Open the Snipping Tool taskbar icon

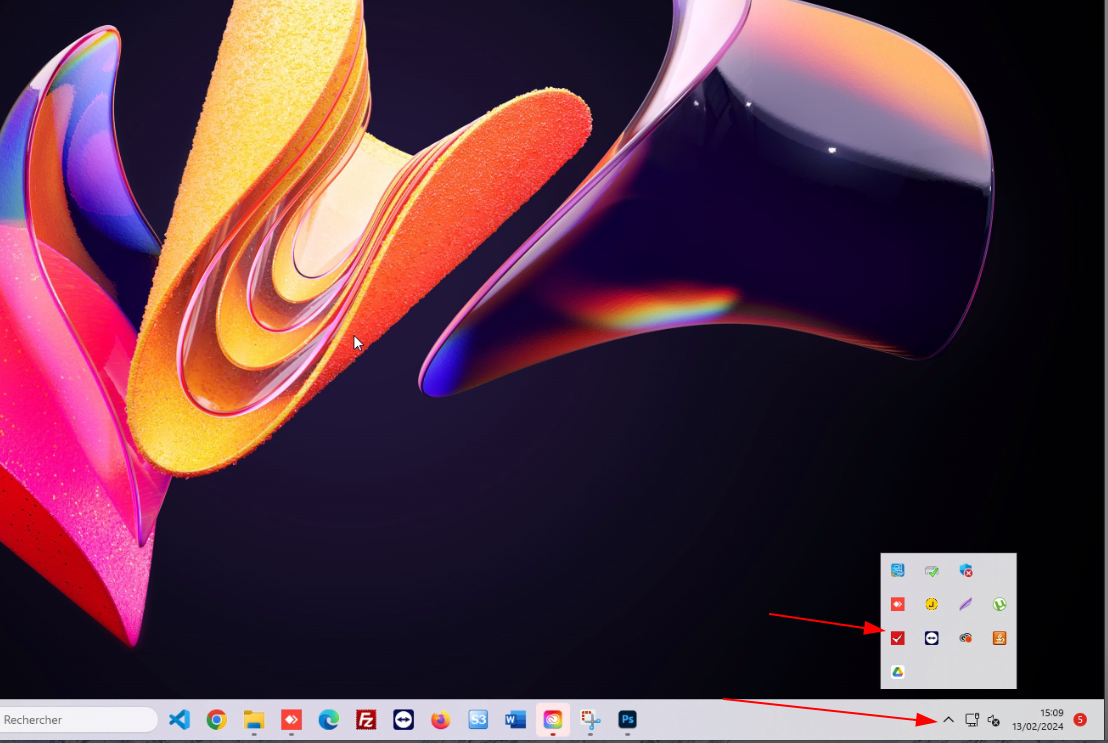pos(590,720)
